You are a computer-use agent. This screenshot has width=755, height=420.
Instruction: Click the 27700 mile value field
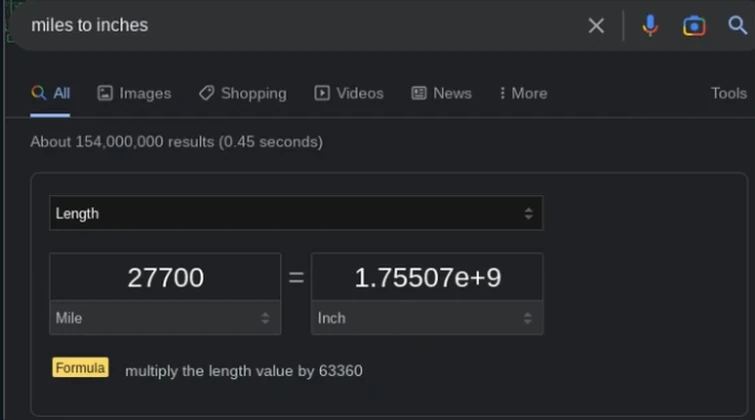(x=165, y=277)
